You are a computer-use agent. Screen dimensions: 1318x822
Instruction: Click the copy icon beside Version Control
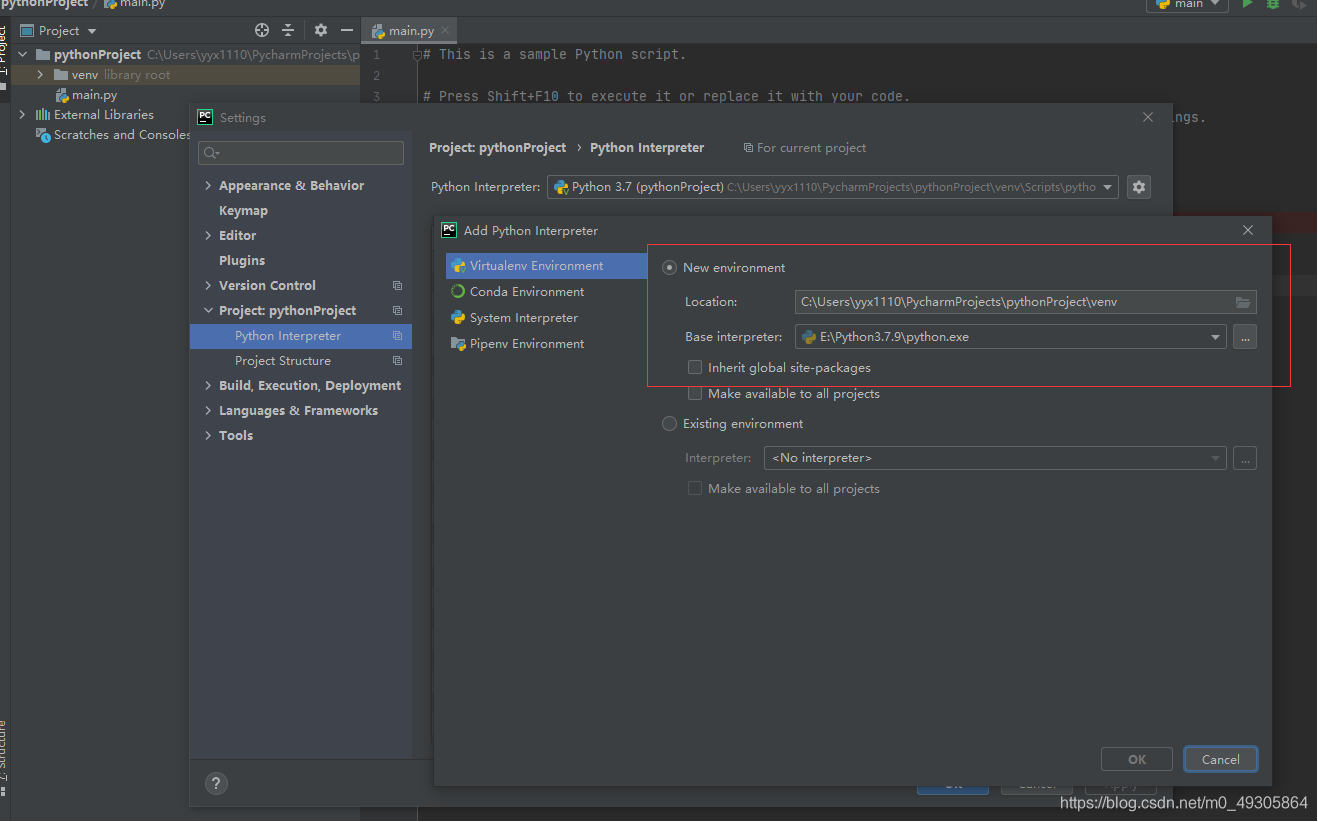[x=397, y=286]
